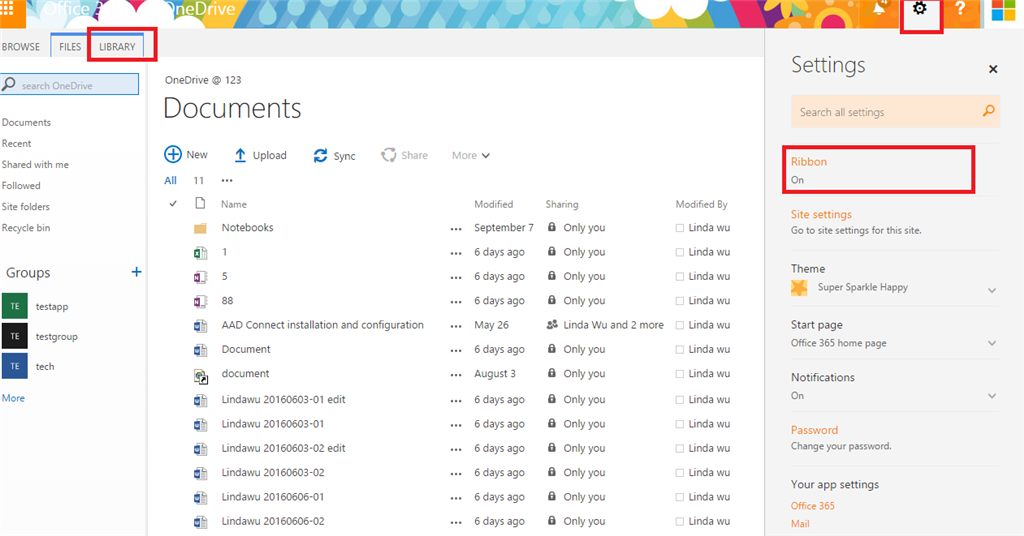Tick Linda wu presence checkbox in Notebooks row

point(680,228)
